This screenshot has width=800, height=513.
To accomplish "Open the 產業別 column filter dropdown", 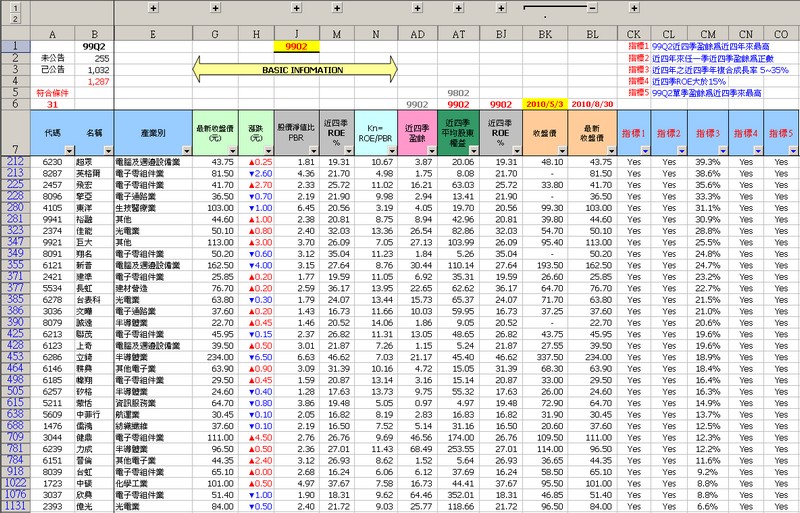I will tap(187, 151).
